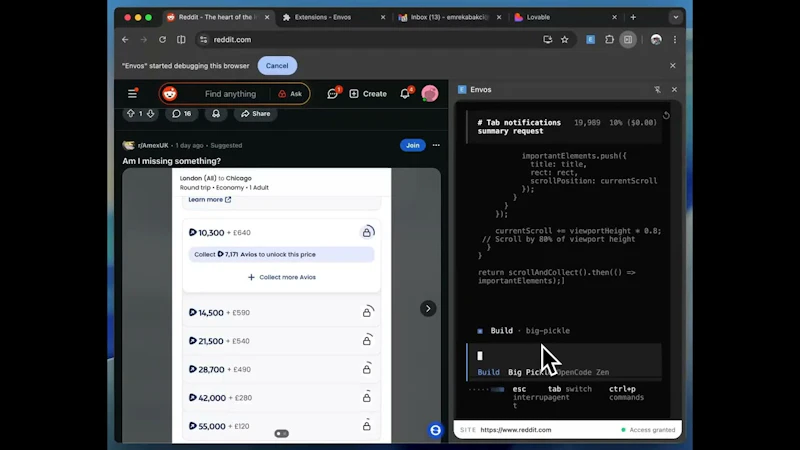Click the site info icon in address bar
The image size is (800, 450).
pos(204,39)
